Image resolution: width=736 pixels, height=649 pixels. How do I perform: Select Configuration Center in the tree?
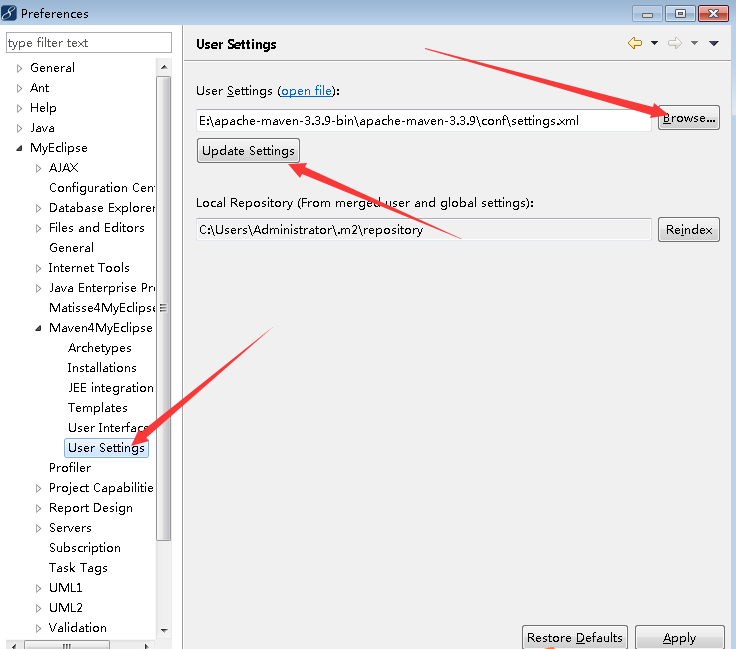tap(102, 188)
